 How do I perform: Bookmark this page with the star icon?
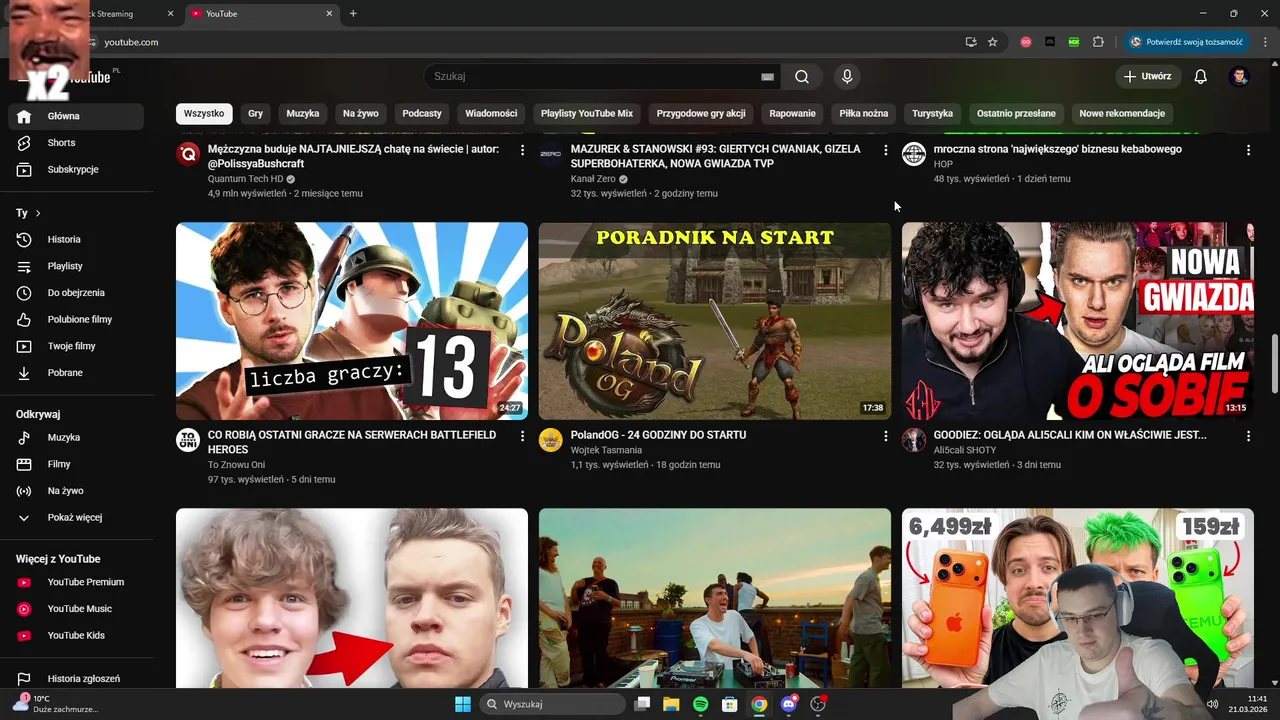click(x=993, y=42)
